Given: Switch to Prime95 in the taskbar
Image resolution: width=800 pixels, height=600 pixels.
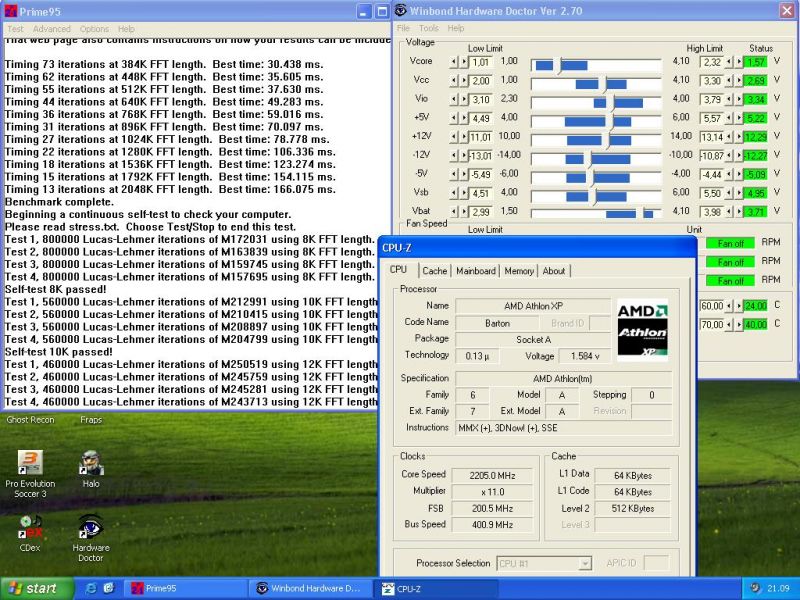Looking at the screenshot, I should pyautogui.click(x=184, y=588).
